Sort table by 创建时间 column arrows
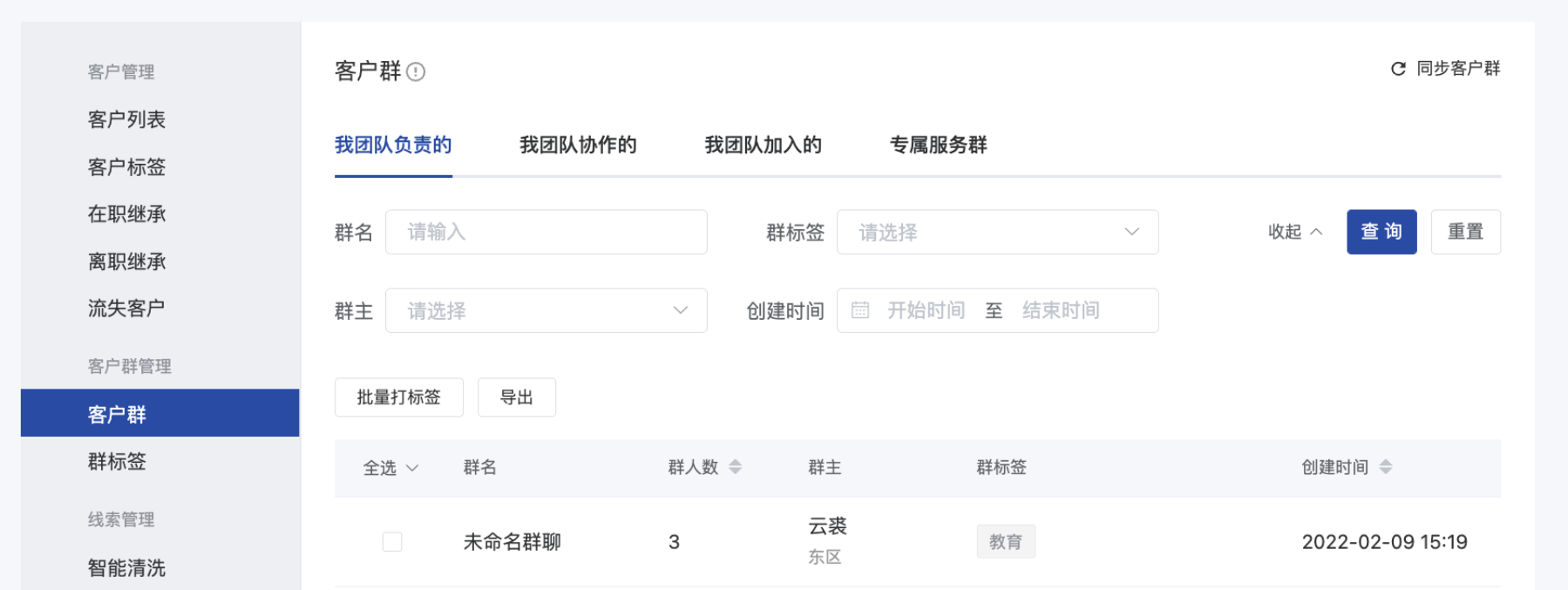Screen dimensions: 1568x590 point(1385,467)
